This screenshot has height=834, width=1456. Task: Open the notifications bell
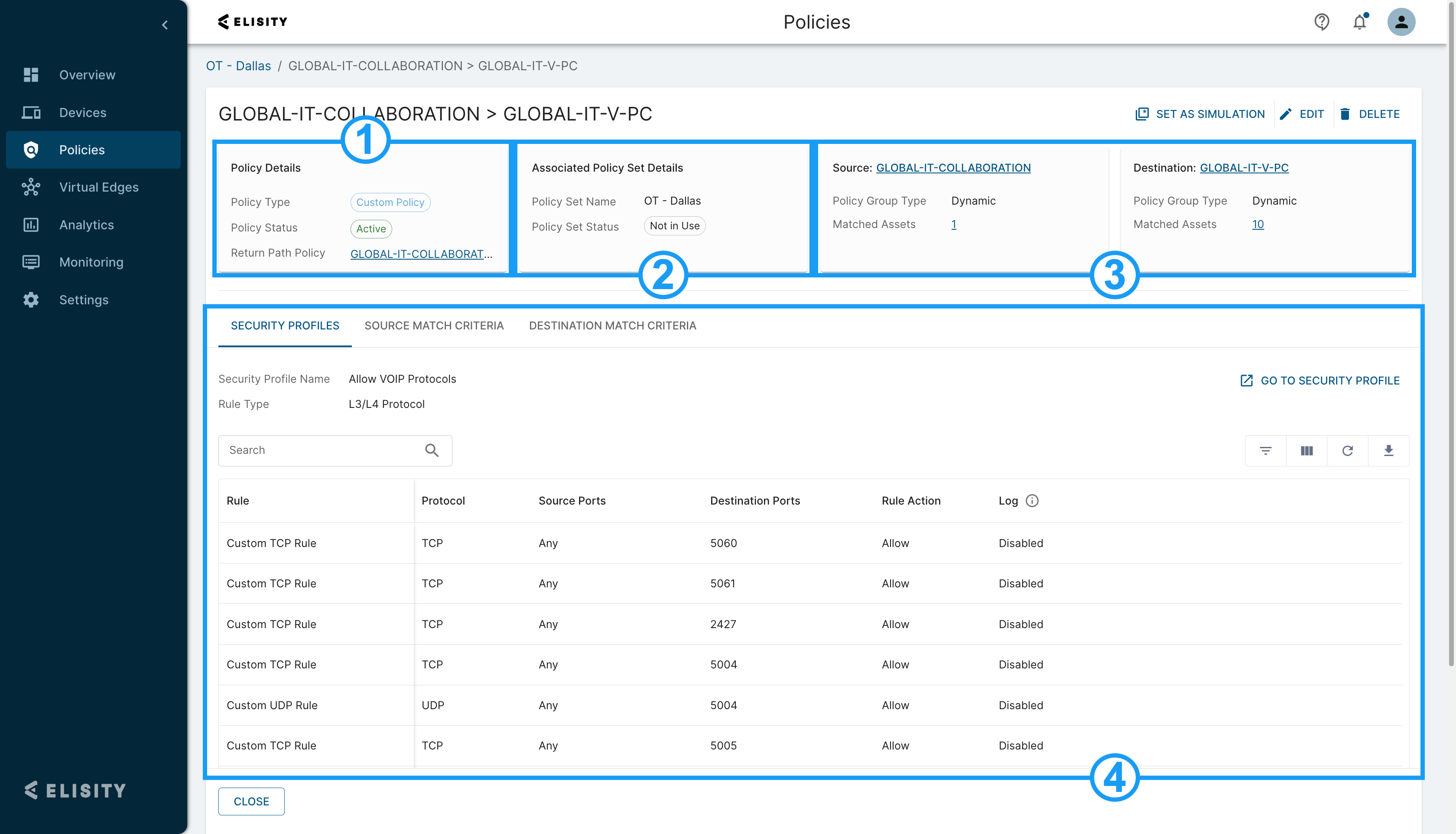coord(1359,22)
